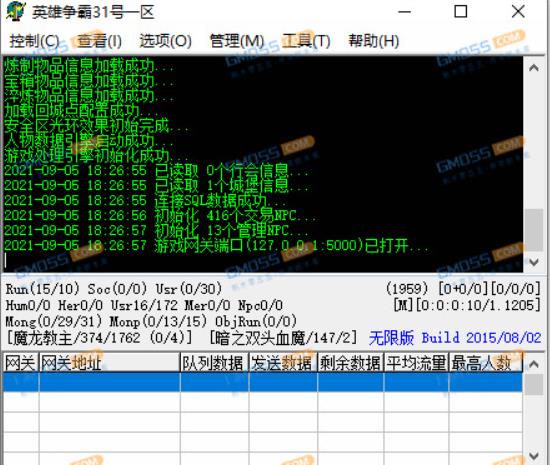
Task: Click the log line 安全区光环效果初始完成
Action: [x=97, y=126]
